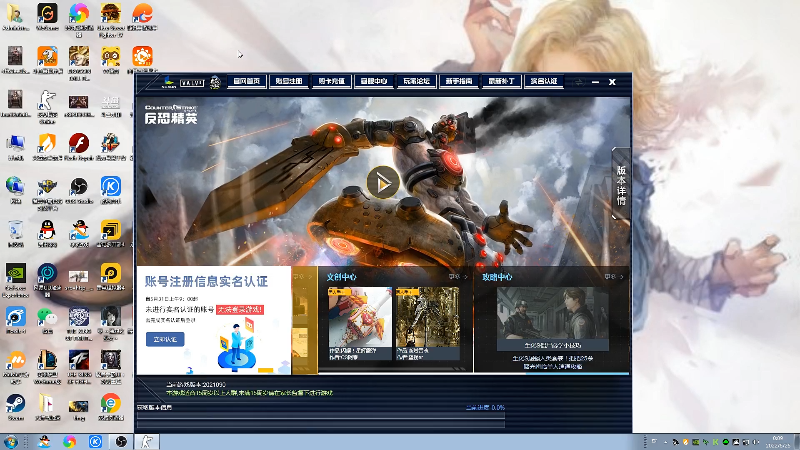Open the Windows Start menu
This screenshot has width=800, height=450.
10,441
